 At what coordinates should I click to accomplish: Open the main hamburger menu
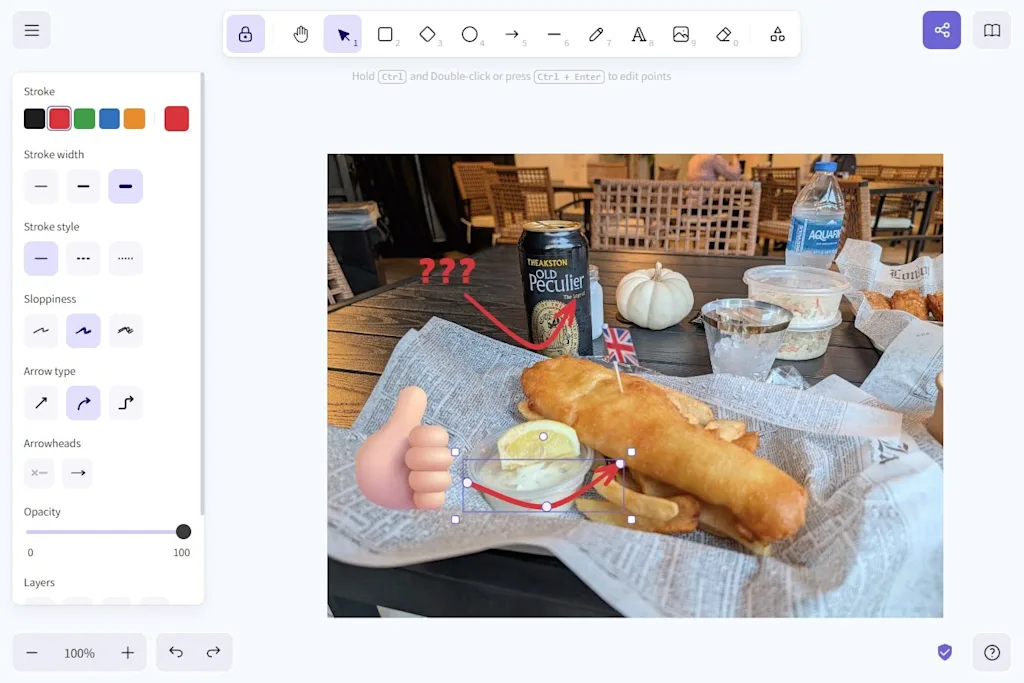[x=31, y=29]
